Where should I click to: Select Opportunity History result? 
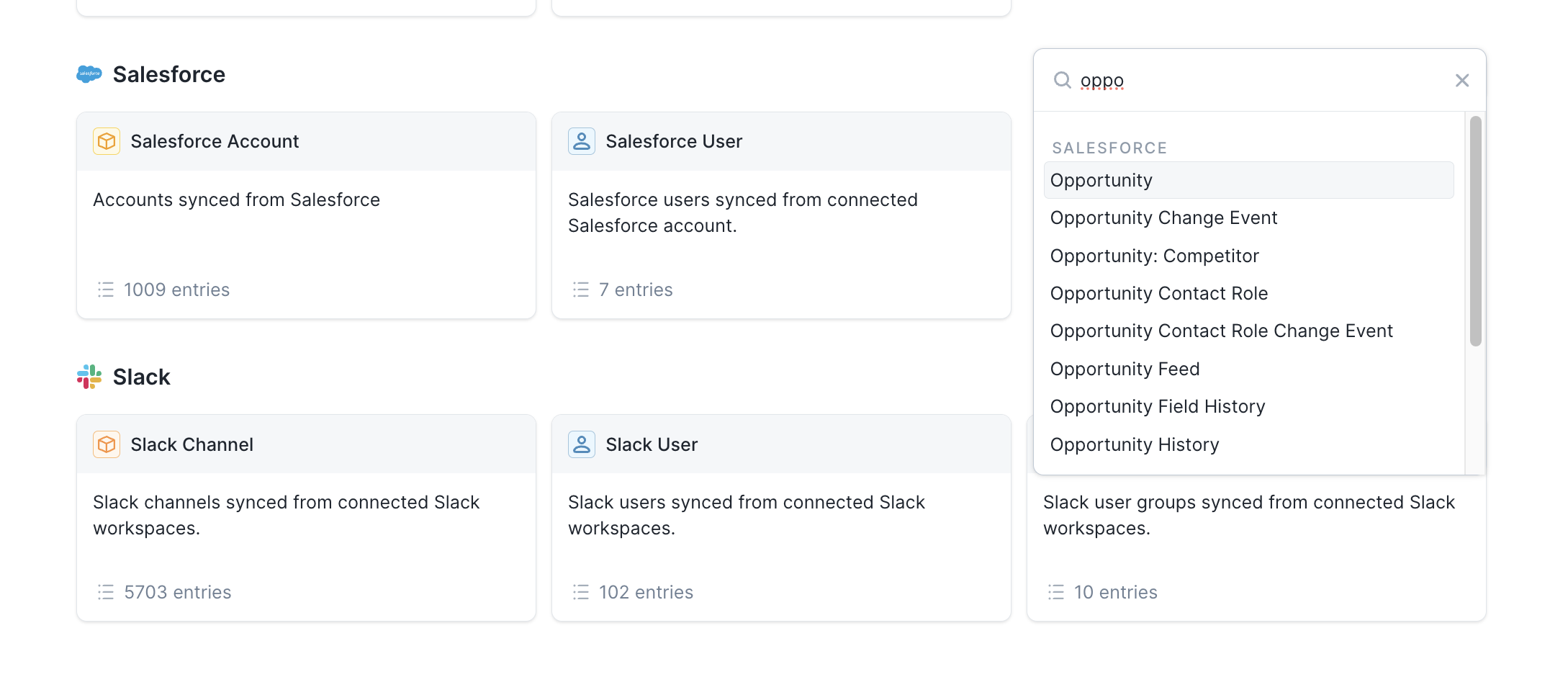[x=1134, y=444]
